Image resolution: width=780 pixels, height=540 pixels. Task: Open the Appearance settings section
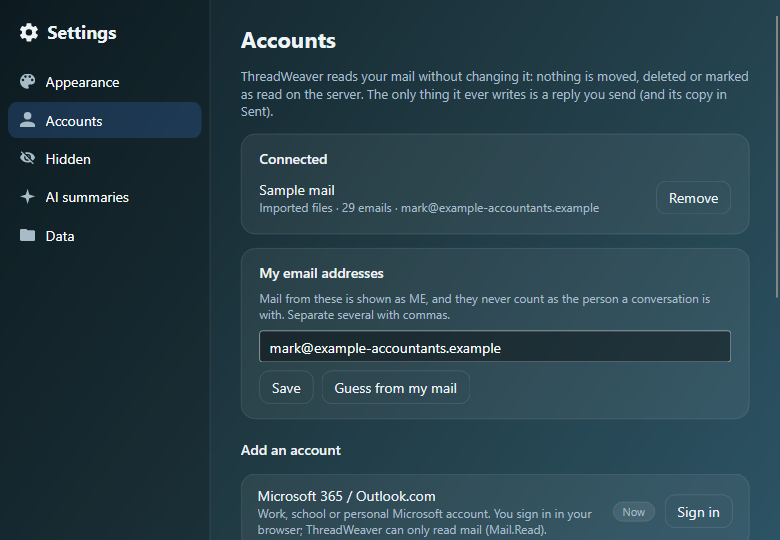tap(104, 82)
